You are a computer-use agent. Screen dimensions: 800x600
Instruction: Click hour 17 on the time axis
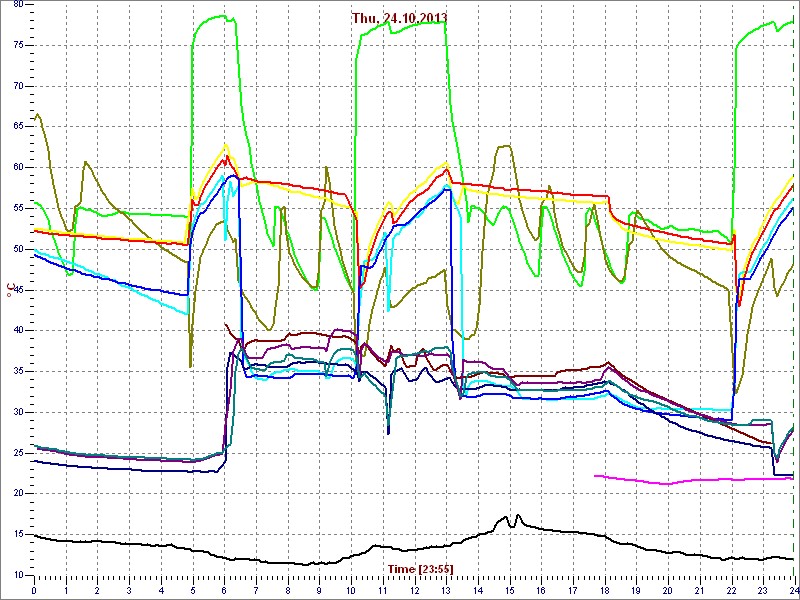(x=572, y=590)
